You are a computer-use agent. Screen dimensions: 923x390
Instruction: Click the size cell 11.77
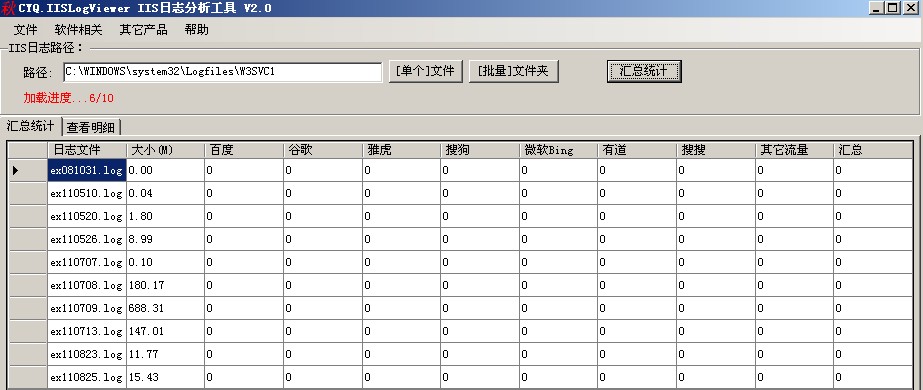tap(165, 354)
